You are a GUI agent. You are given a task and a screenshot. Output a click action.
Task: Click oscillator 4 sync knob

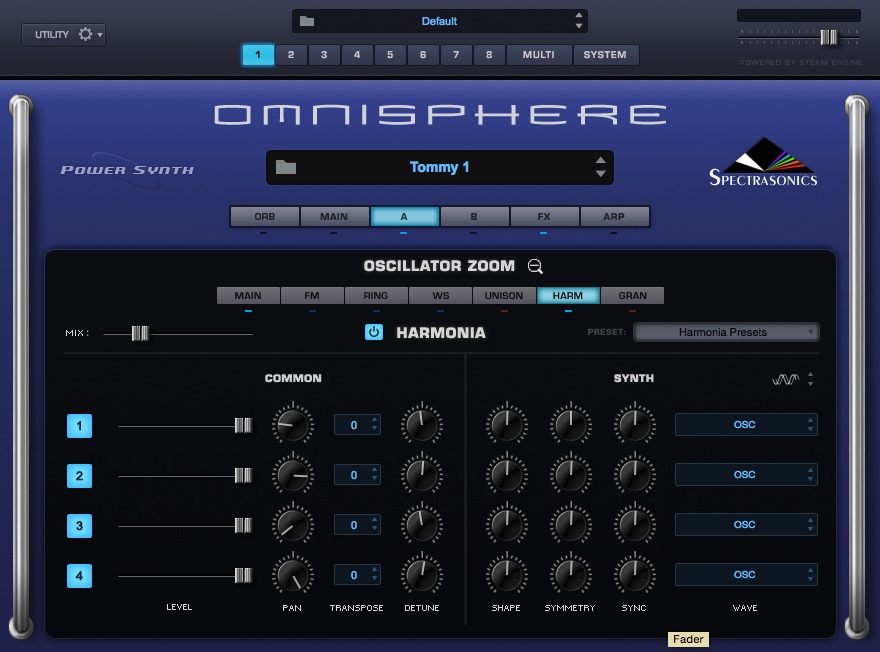tap(634, 575)
